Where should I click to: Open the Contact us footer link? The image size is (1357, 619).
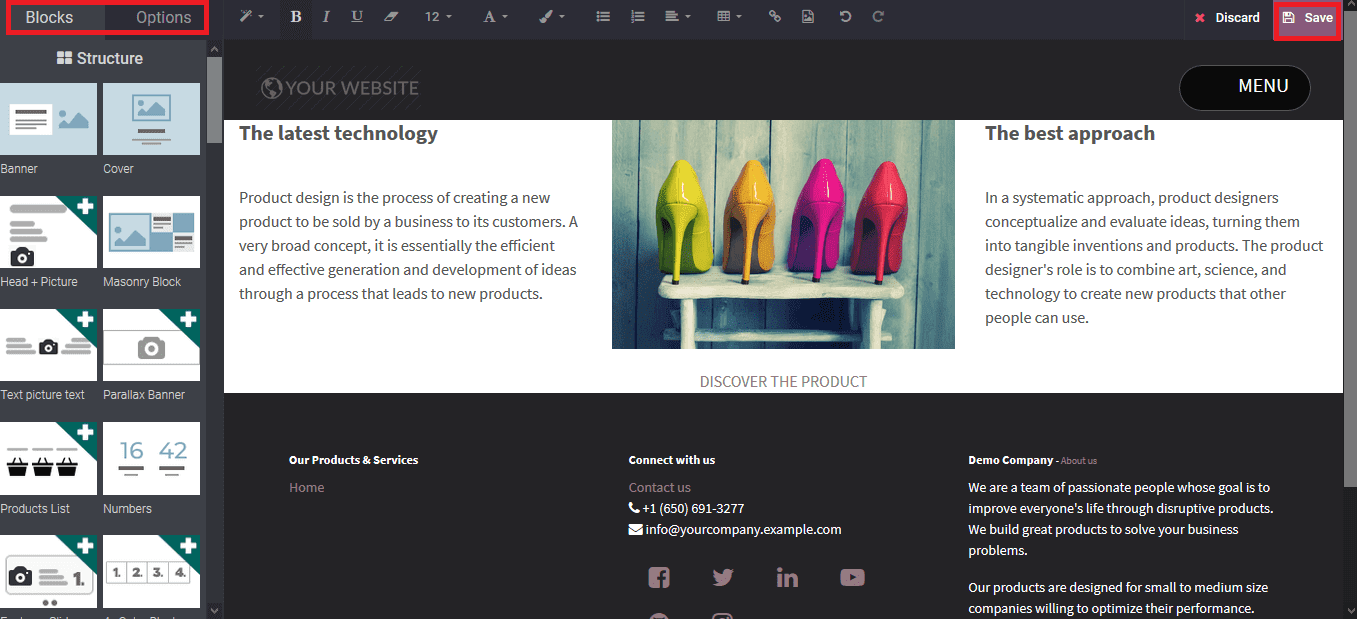(x=659, y=488)
